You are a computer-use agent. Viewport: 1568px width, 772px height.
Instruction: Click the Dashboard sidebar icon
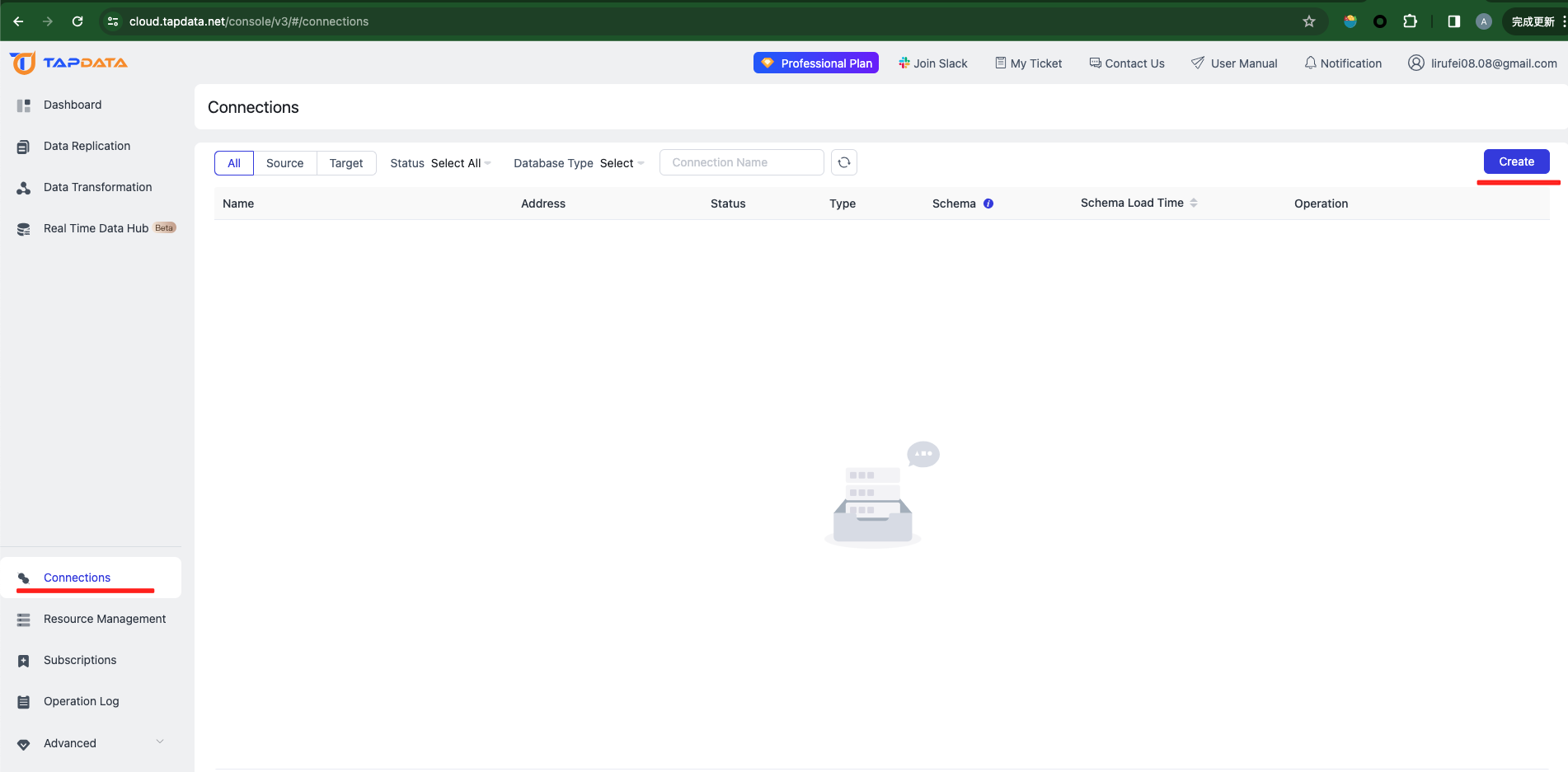tap(24, 105)
